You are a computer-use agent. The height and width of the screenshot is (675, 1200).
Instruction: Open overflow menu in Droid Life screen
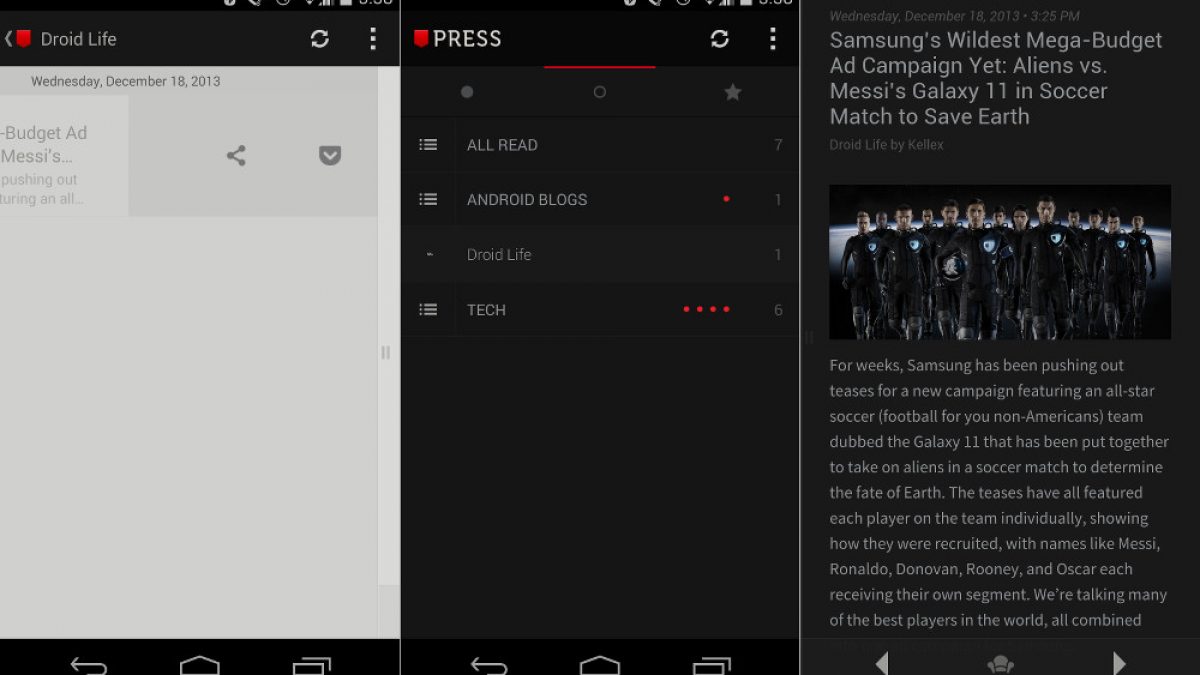click(x=373, y=39)
